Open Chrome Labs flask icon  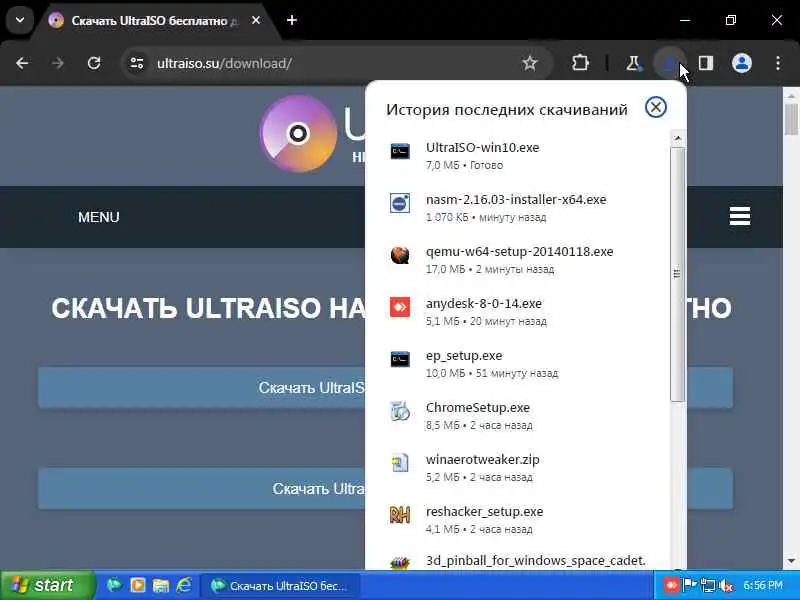[633, 63]
